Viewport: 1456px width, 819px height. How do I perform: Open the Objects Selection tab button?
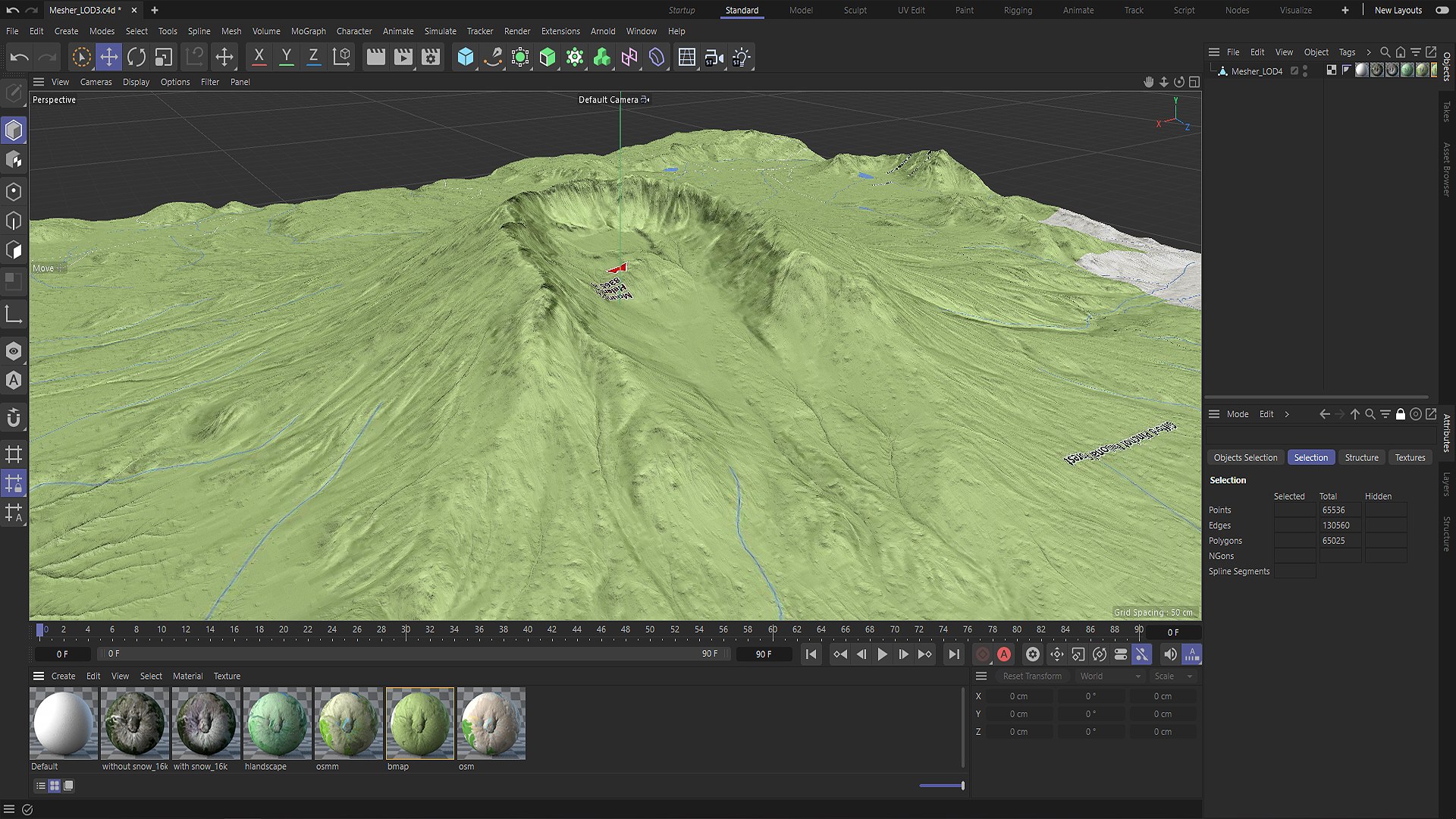tap(1246, 458)
